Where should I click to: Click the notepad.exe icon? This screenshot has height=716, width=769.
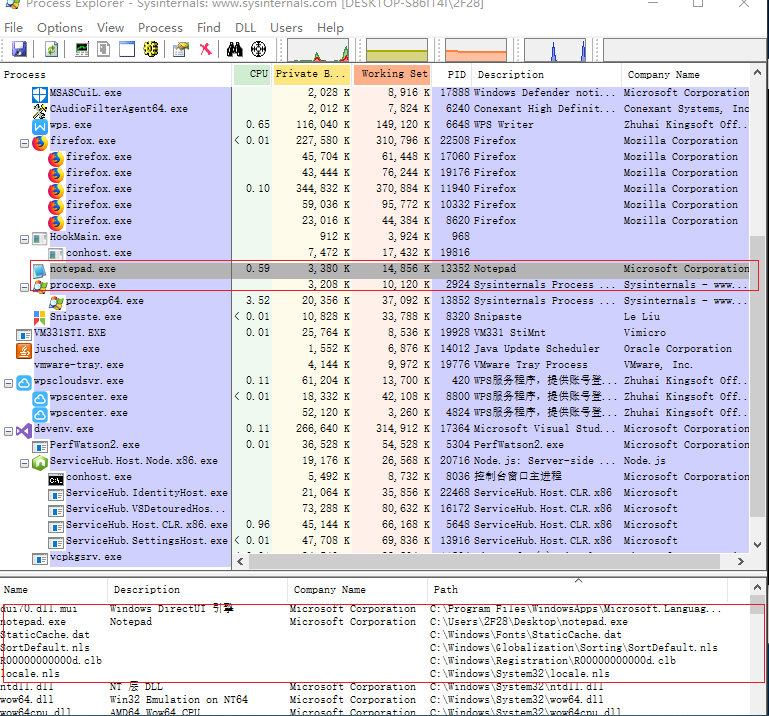pos(40,270)
